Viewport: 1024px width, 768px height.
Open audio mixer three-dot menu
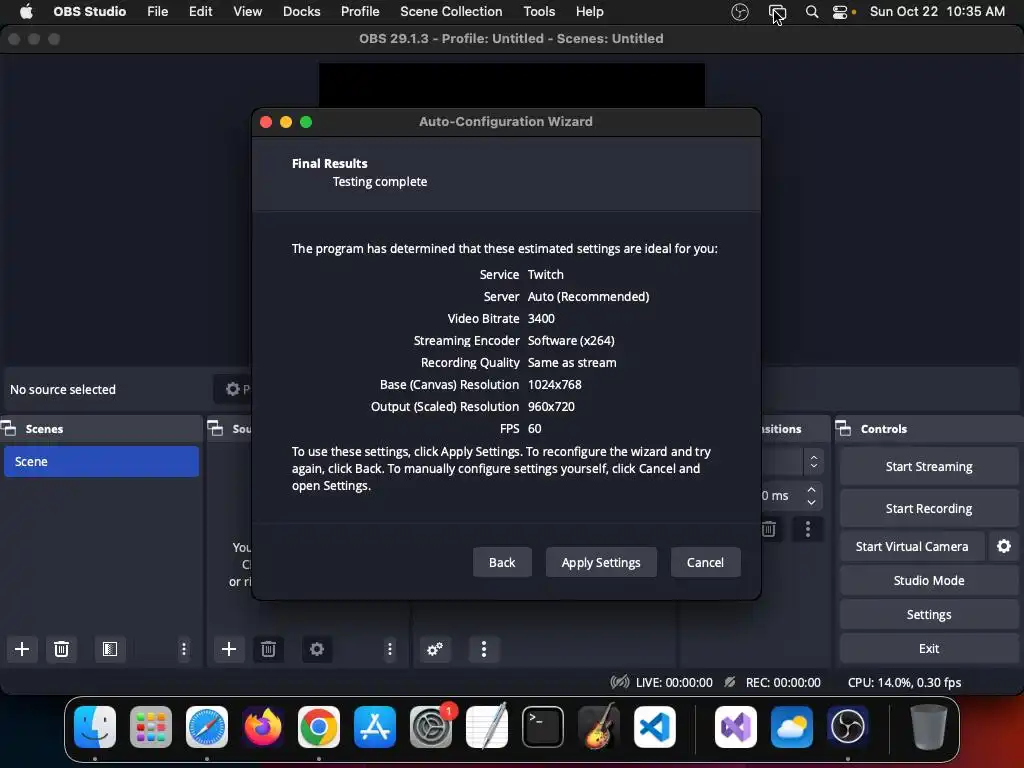(484, 648)
